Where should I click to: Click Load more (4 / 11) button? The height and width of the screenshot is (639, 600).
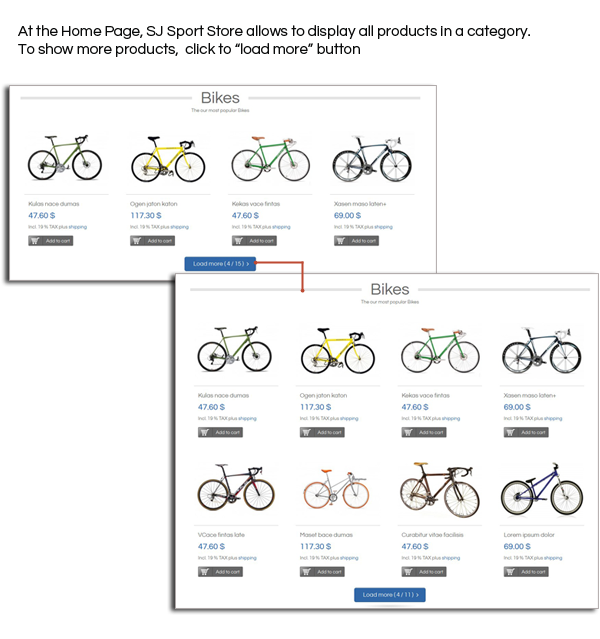click(389, 595)
